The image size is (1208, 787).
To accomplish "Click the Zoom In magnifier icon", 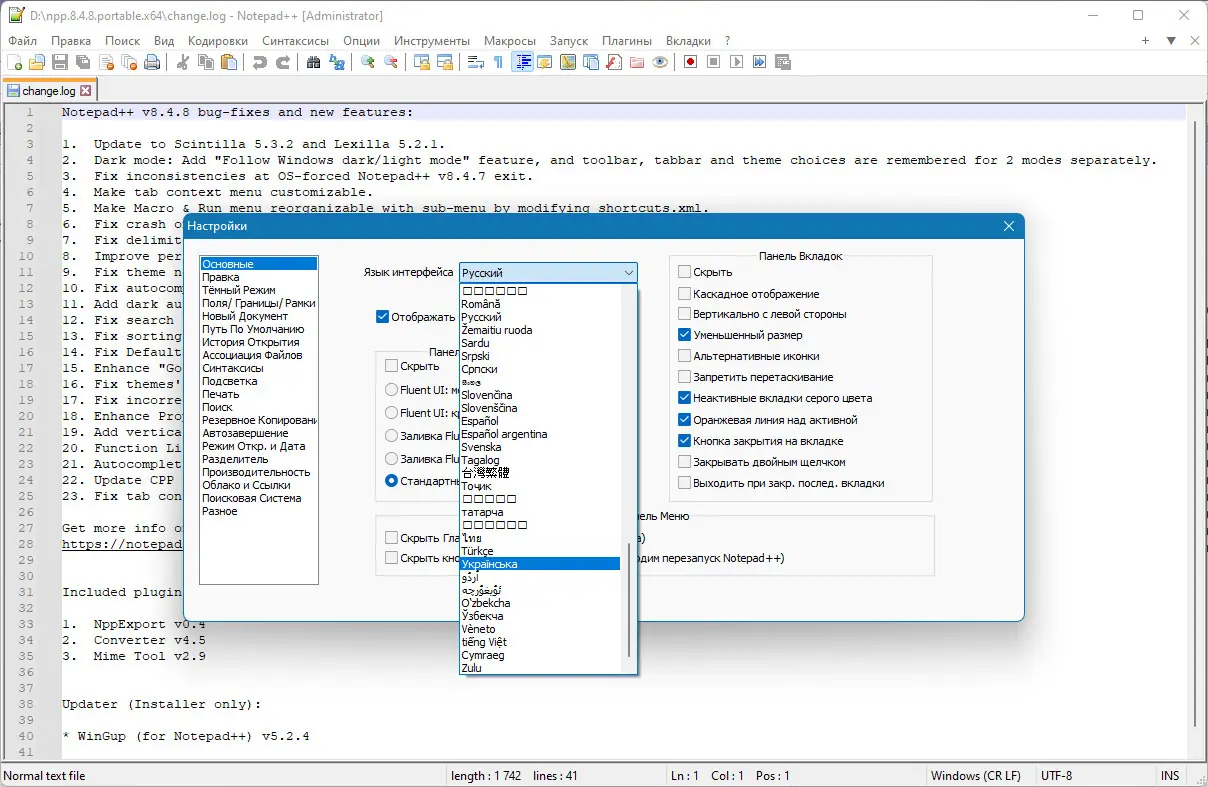I will [x=368, y=62].
